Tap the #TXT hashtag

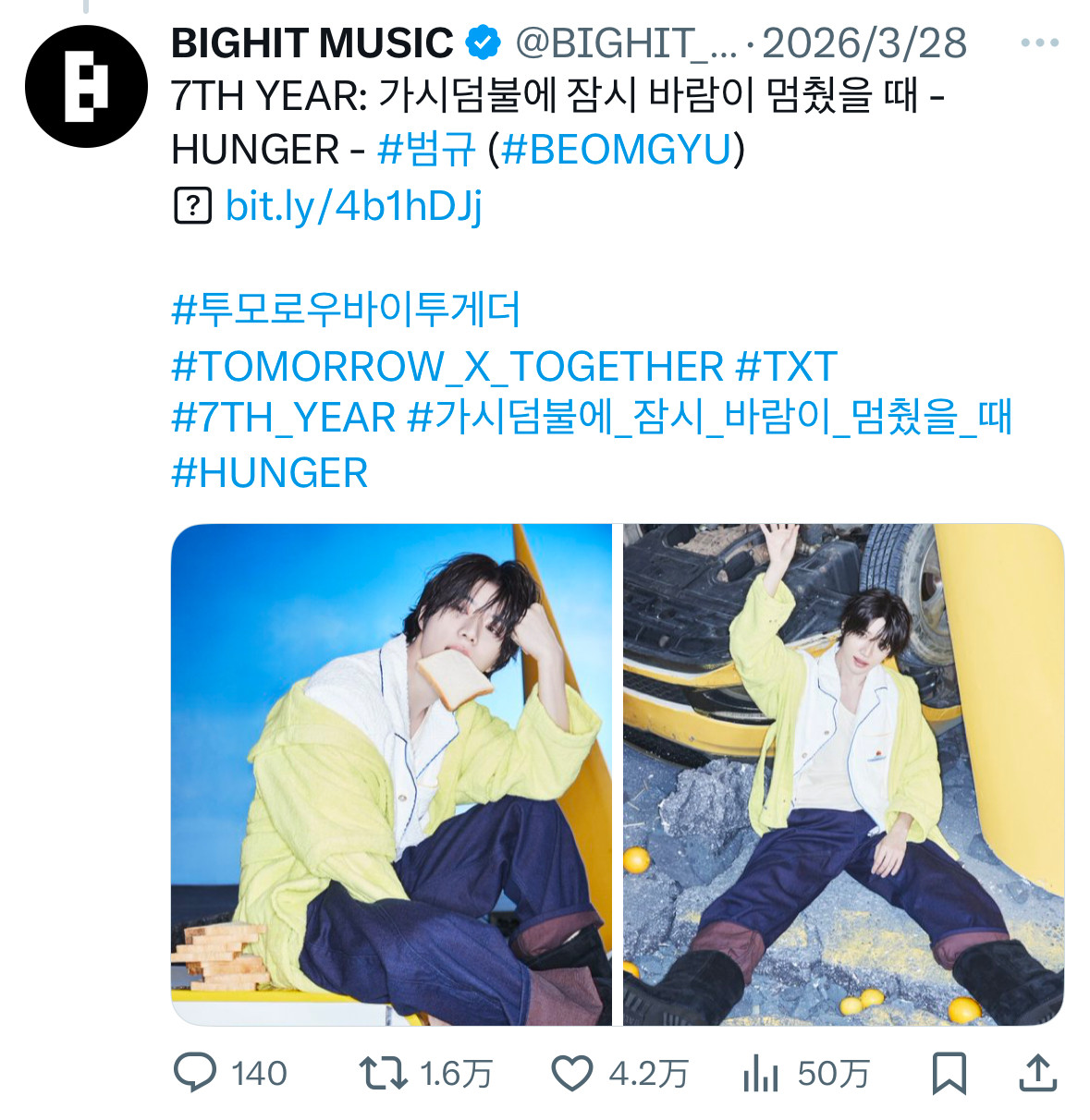click(786, 366)
